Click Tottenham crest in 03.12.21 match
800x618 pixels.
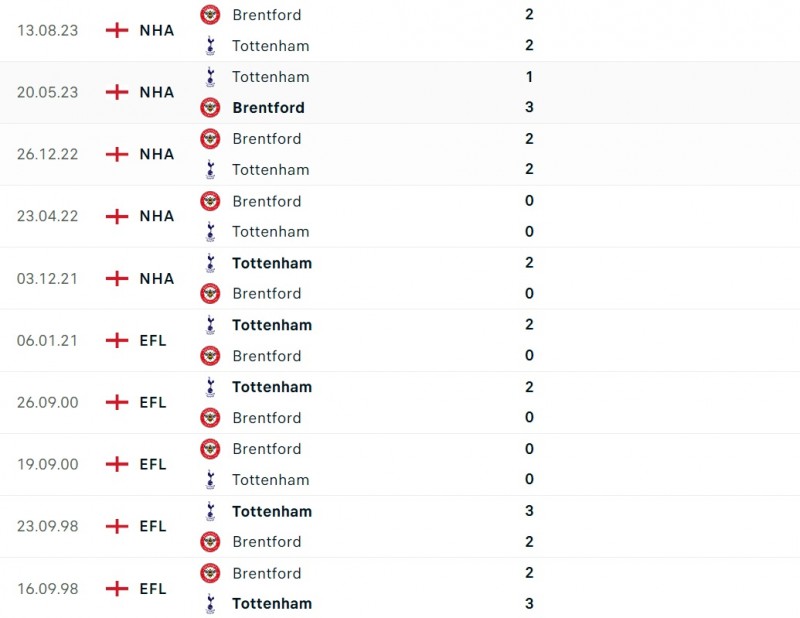210,262
